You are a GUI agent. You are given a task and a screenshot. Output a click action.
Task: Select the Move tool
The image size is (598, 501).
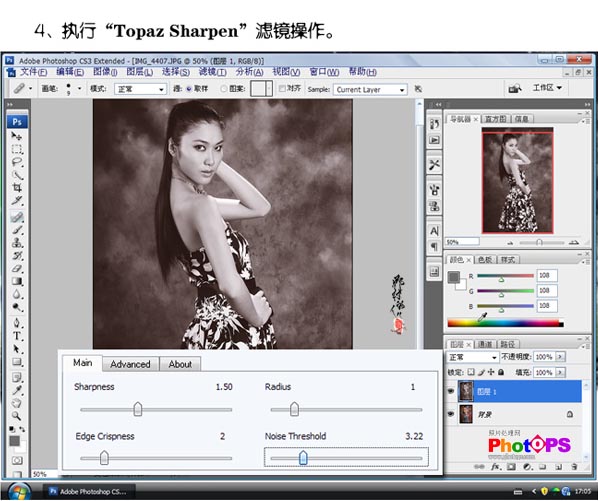16,136
